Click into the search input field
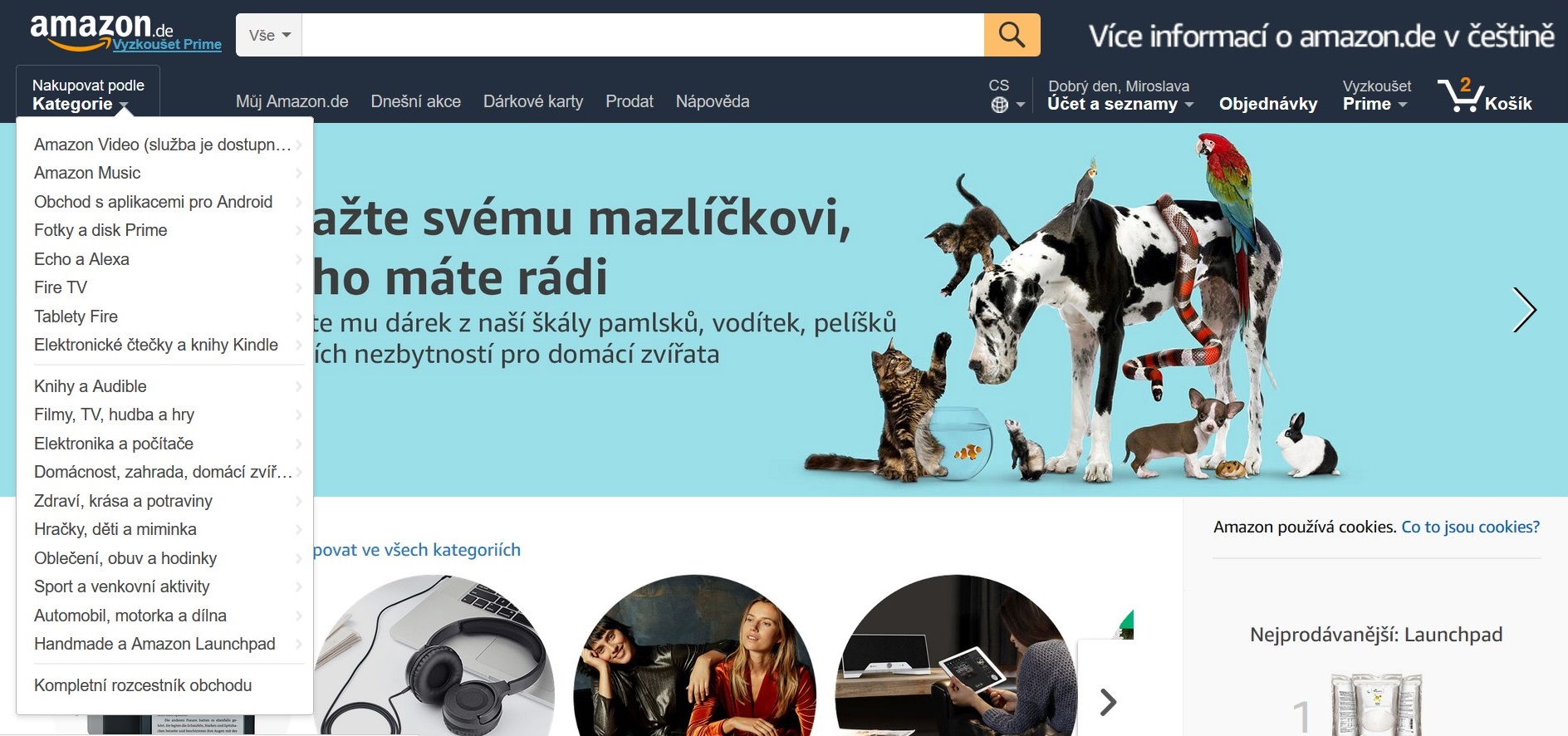The width and height of the screenshot is (1568, 736). coord(643,35)
